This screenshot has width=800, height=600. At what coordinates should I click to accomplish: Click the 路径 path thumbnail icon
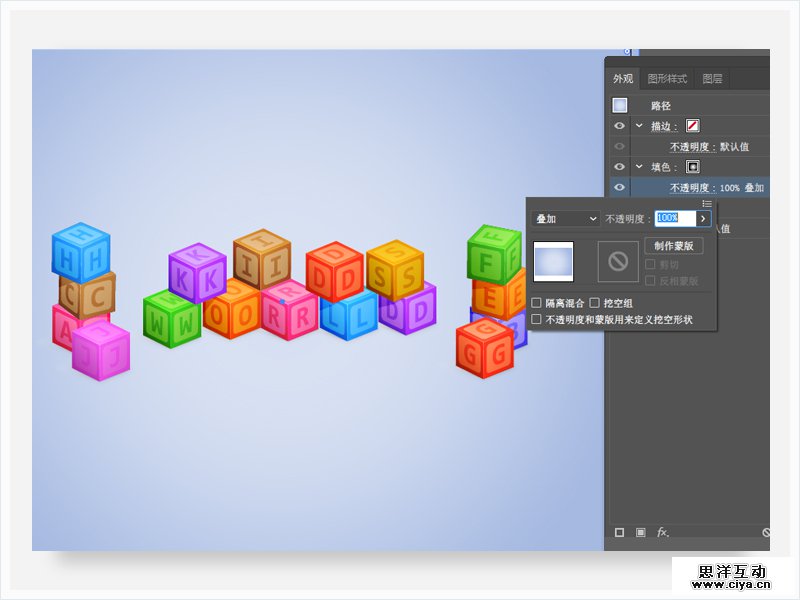click(620, 105)
